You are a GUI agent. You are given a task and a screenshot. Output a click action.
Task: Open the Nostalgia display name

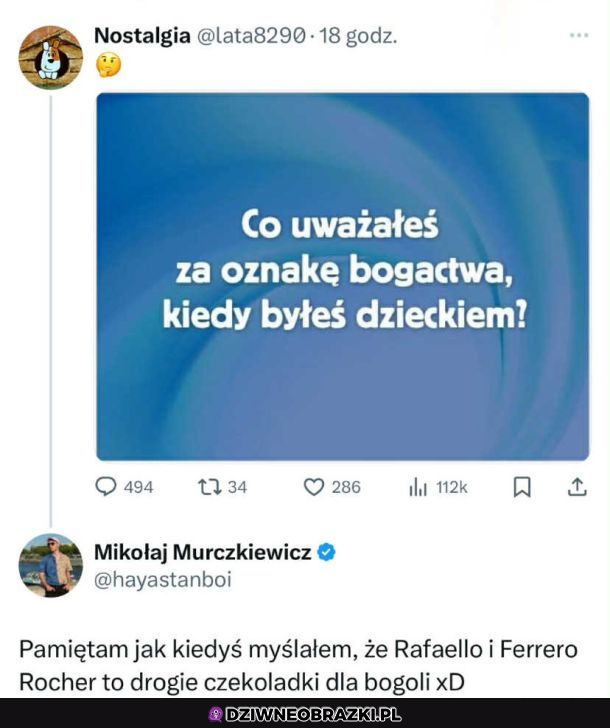142,36
